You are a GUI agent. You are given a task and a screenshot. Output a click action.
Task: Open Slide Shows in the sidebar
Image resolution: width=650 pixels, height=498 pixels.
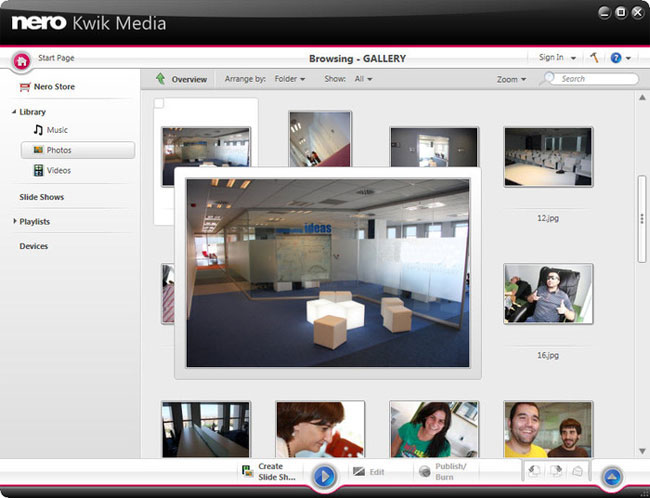click(x=42, y=197)
